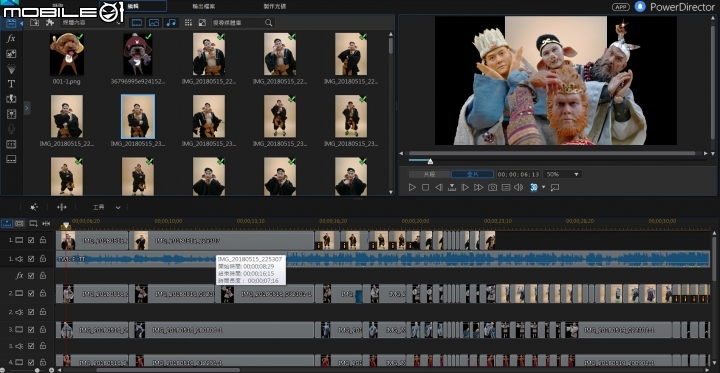Uncheck audio track 1 enable checkbox

[31, 259]
